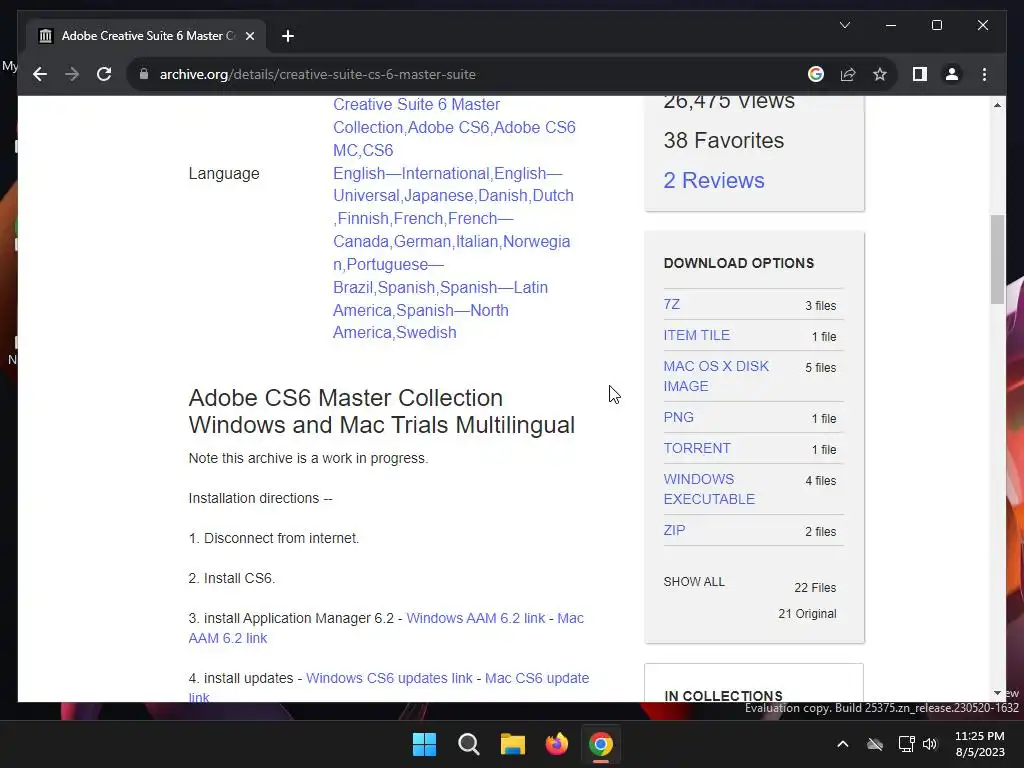Click the '22 Files' total count
Image resolution: width=1024 pixels, height=768 pixels.
[x=815, y=588]
